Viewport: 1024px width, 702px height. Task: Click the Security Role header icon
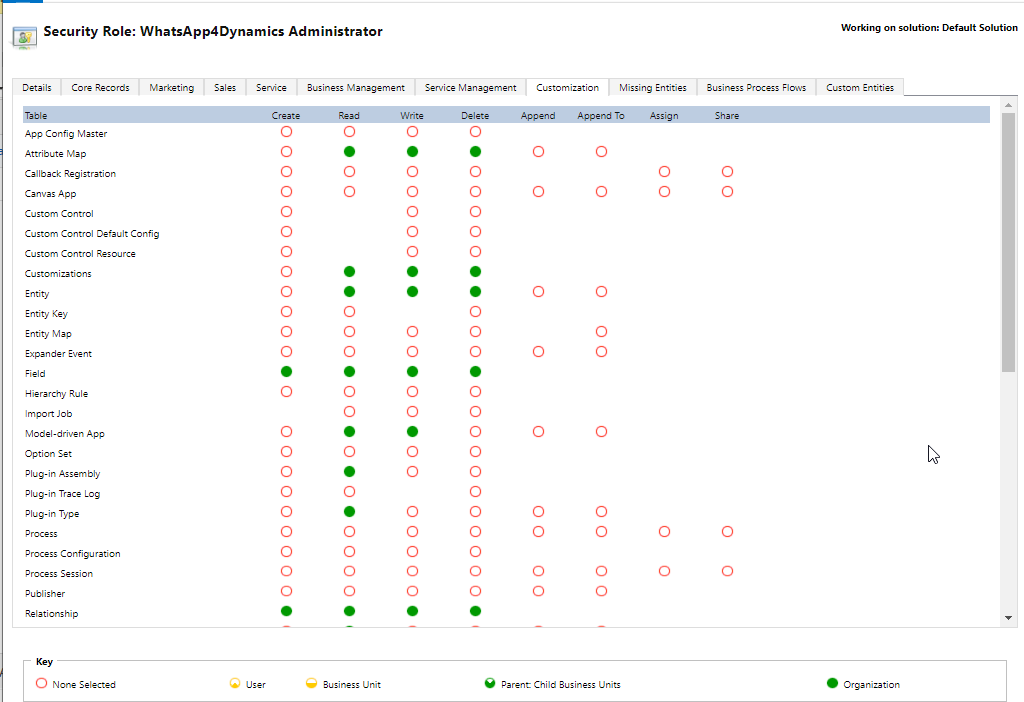click(x=24, y=36)
